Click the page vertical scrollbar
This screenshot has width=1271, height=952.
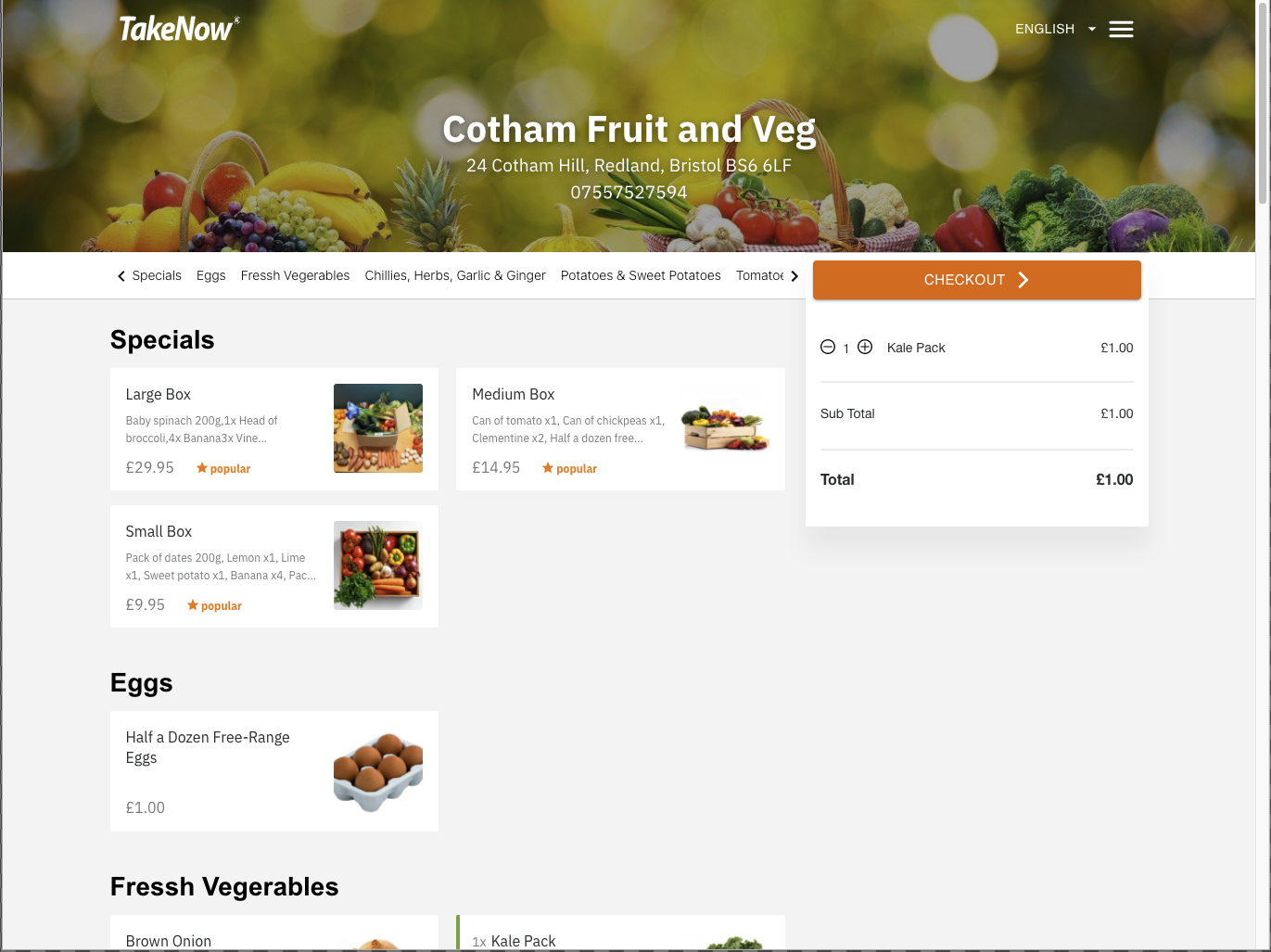1263,102
